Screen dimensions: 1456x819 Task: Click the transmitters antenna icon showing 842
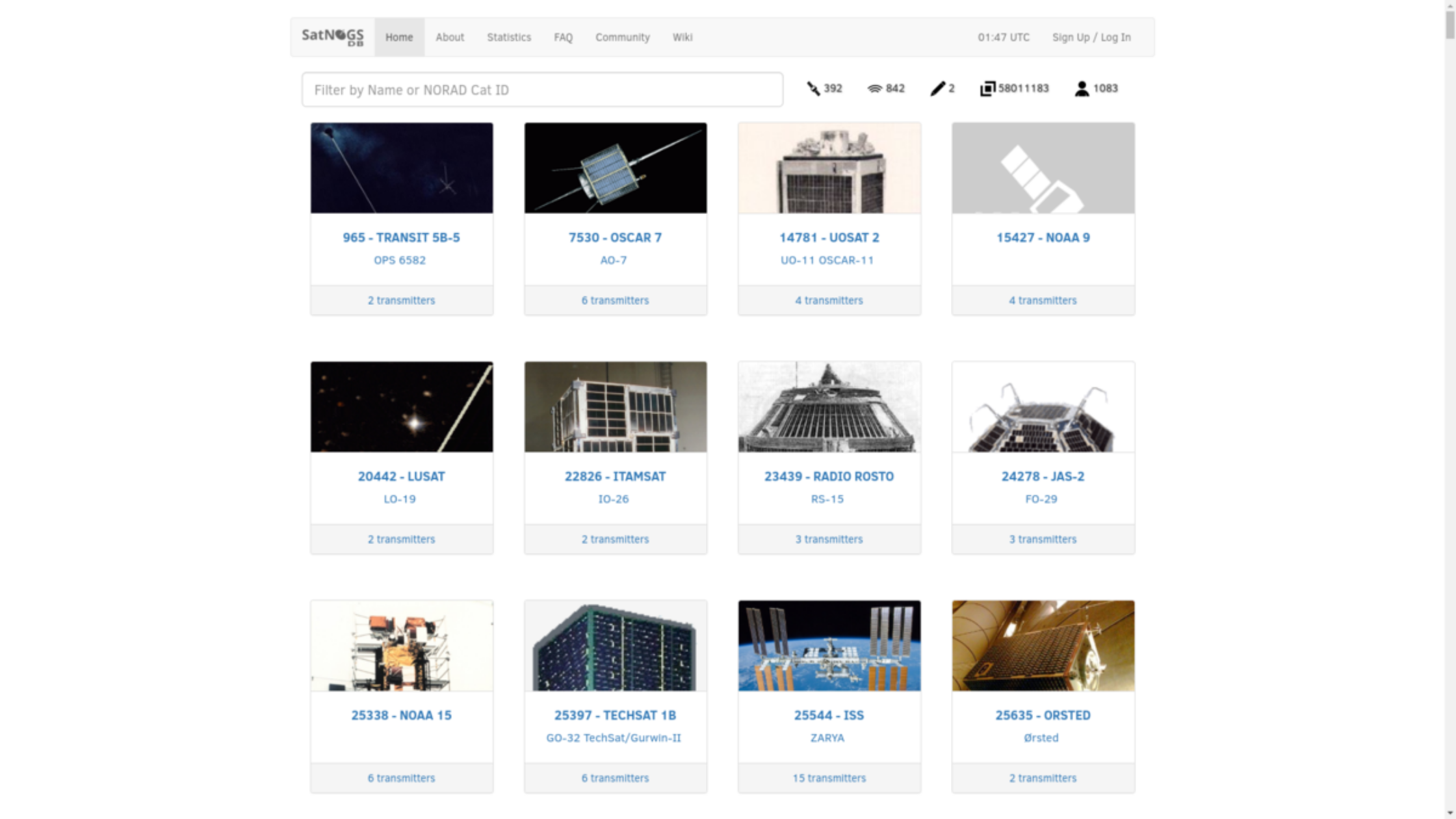coord(885,88)
